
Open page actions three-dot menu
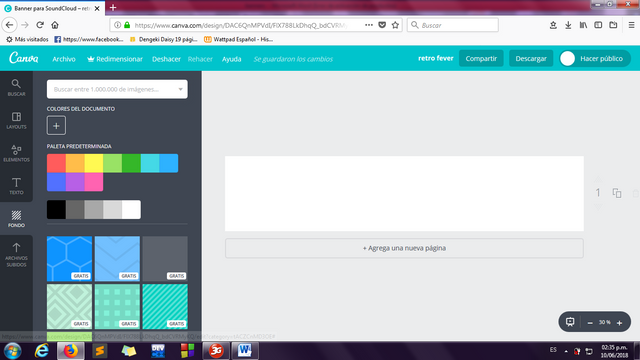coord(369,25)
